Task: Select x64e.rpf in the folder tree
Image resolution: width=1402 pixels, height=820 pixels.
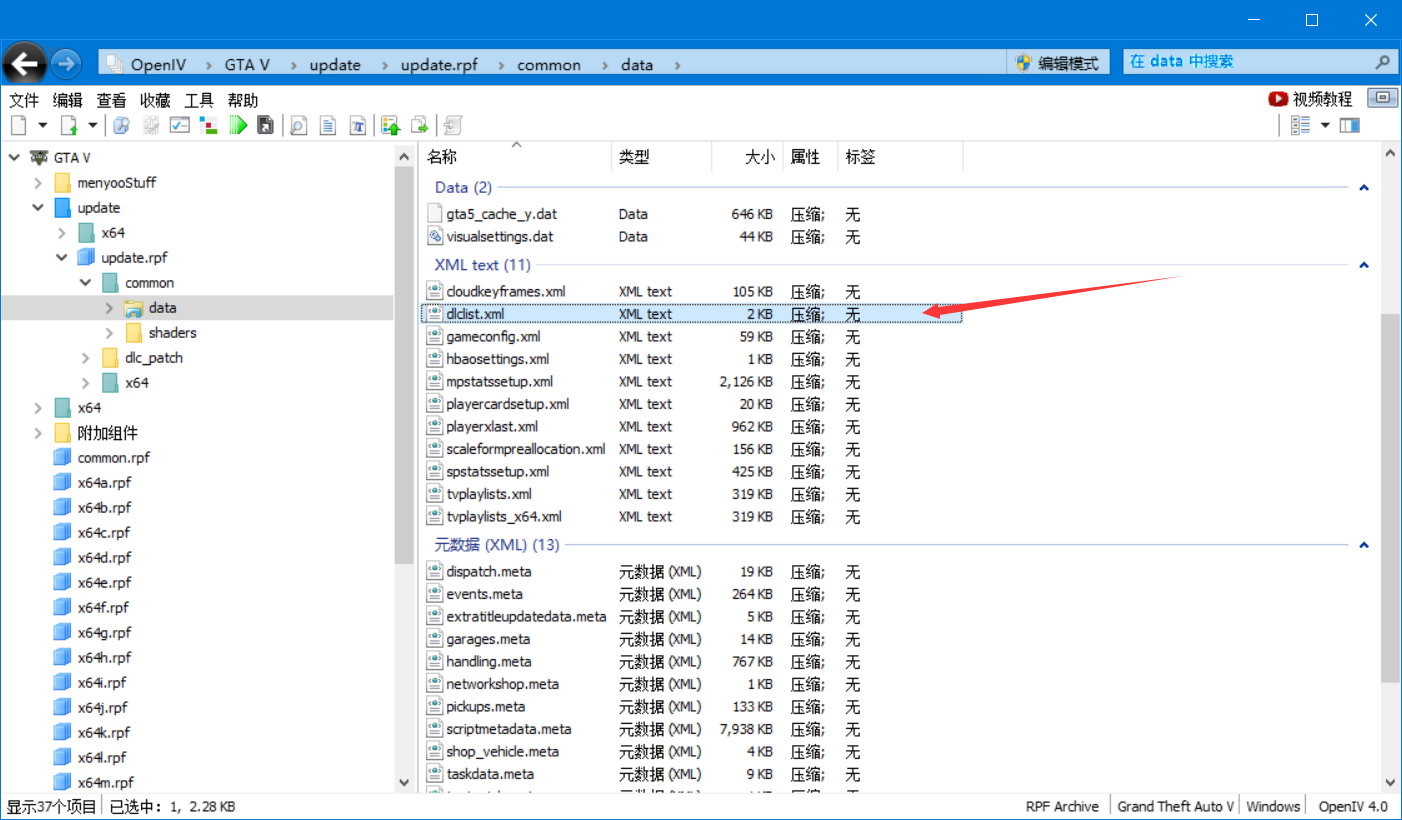Action: [x=104, y=583]
